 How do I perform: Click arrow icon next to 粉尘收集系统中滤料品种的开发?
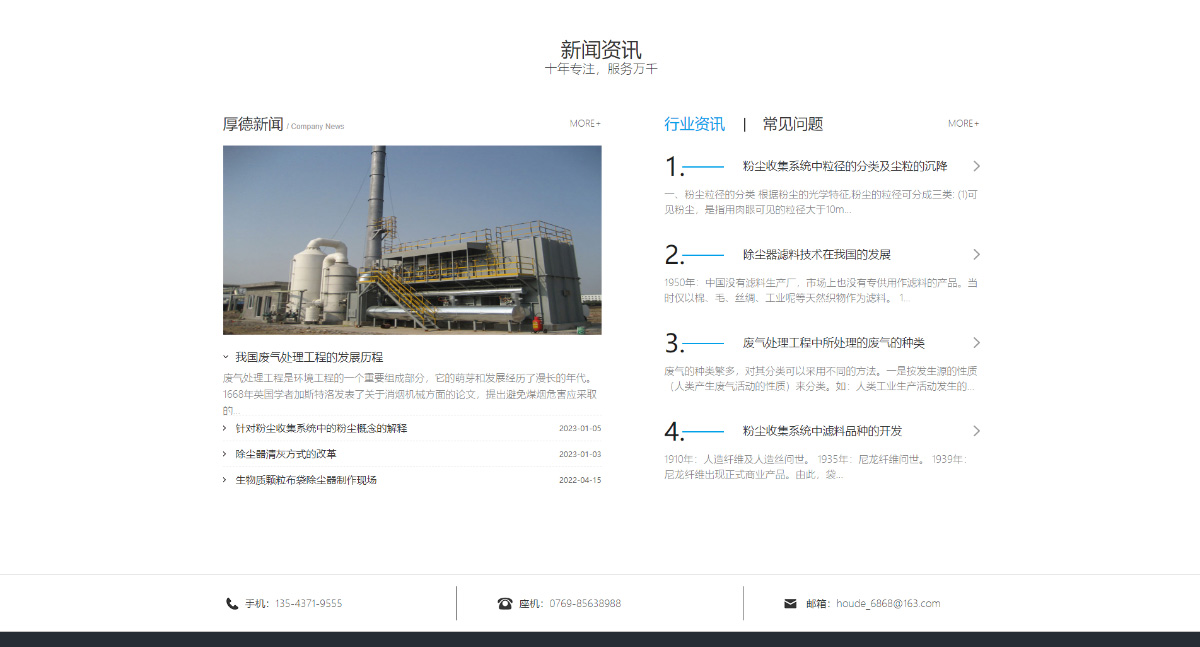(x=976, y=431)
